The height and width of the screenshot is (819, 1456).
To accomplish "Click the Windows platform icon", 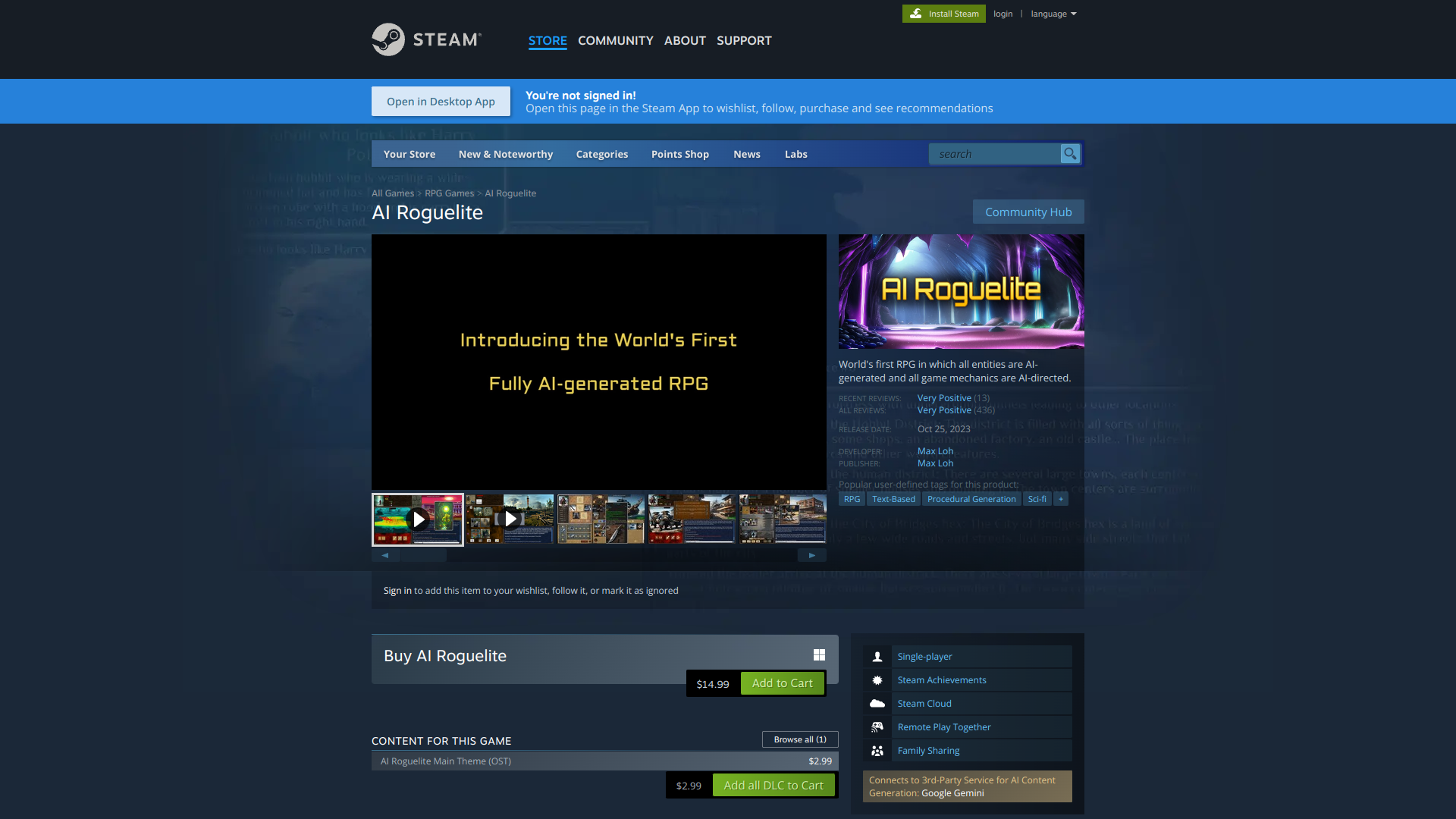I will click(x=819, y=655).
